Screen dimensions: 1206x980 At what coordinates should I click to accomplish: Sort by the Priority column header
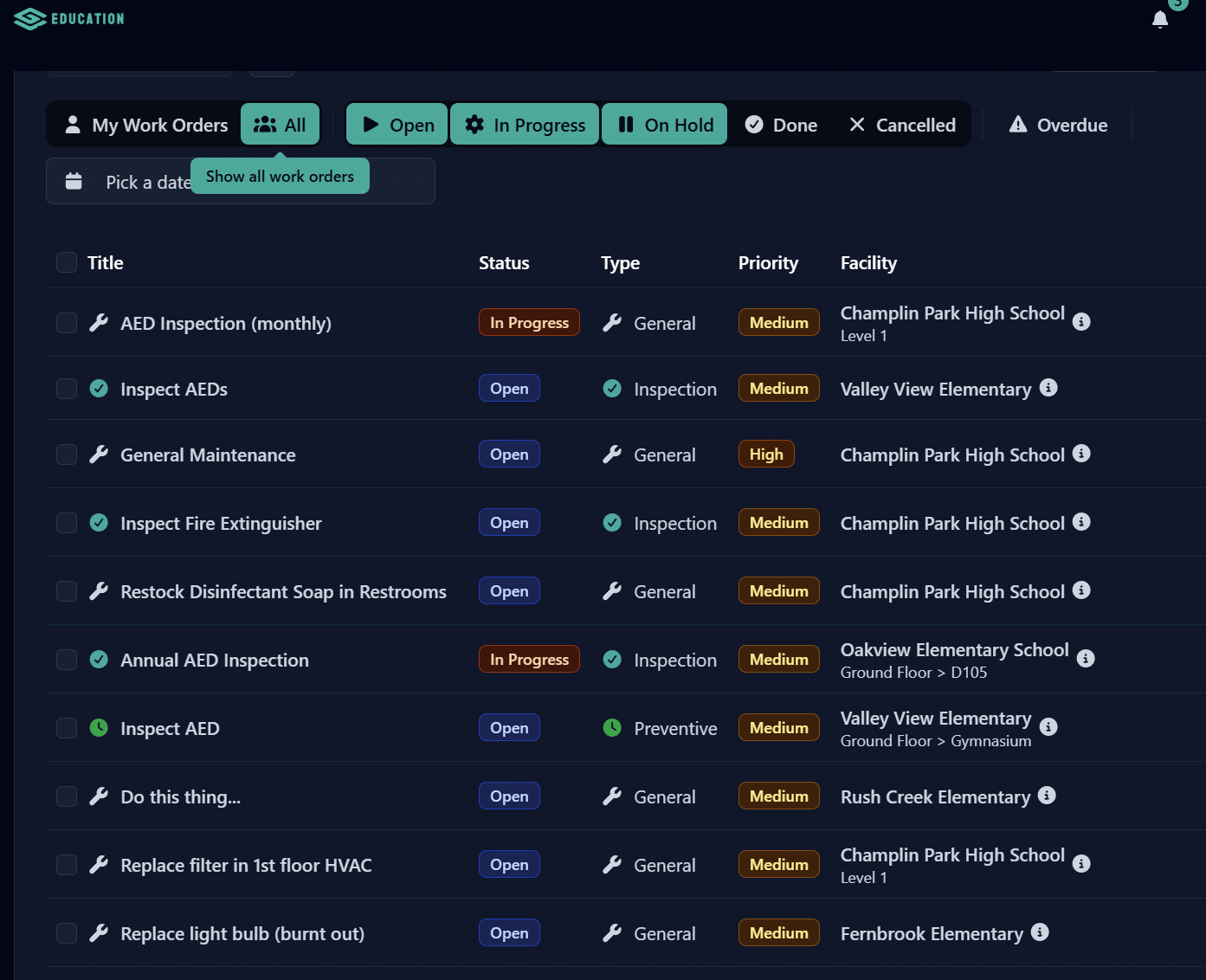click(768, 262)
